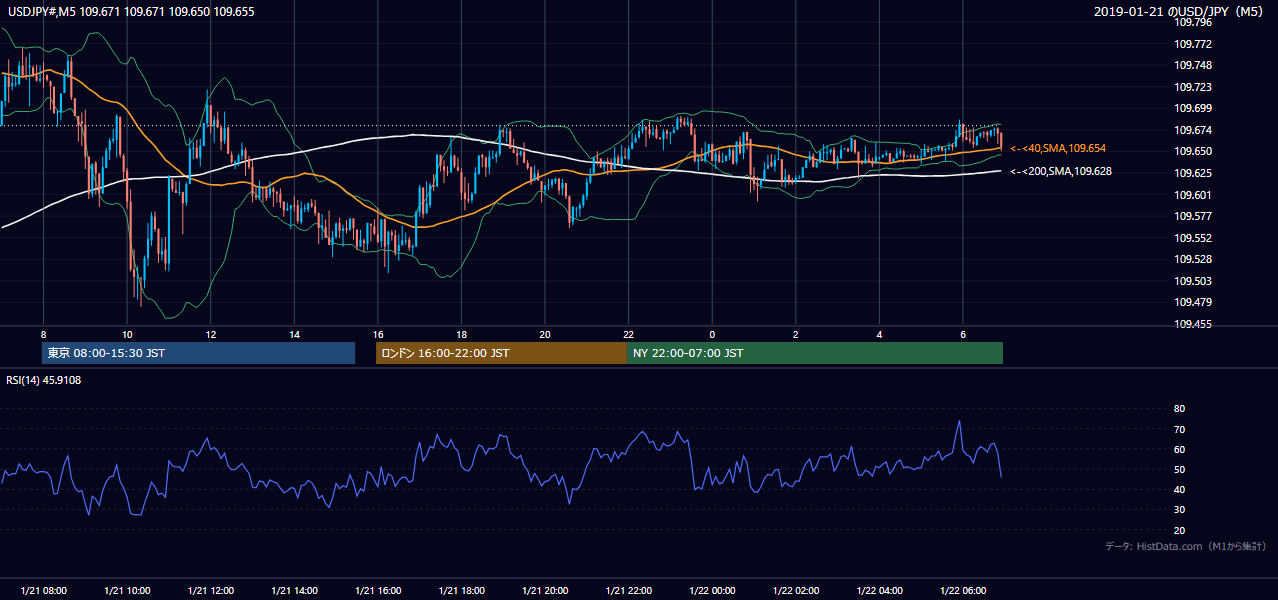Viewport: 1278px width, 600px height.
Task: Click price axis value 109.796
Action: tap(1193, 23)
